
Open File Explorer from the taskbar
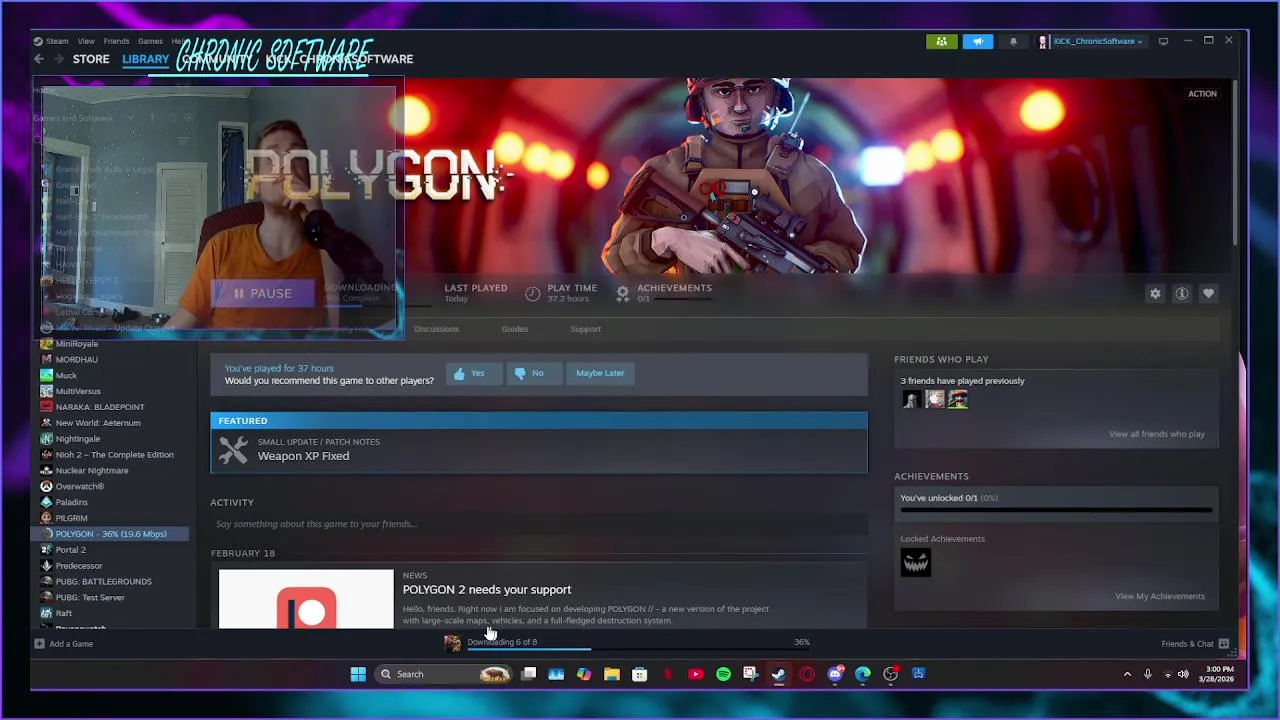pyautogui.click(x=611, y=674)
